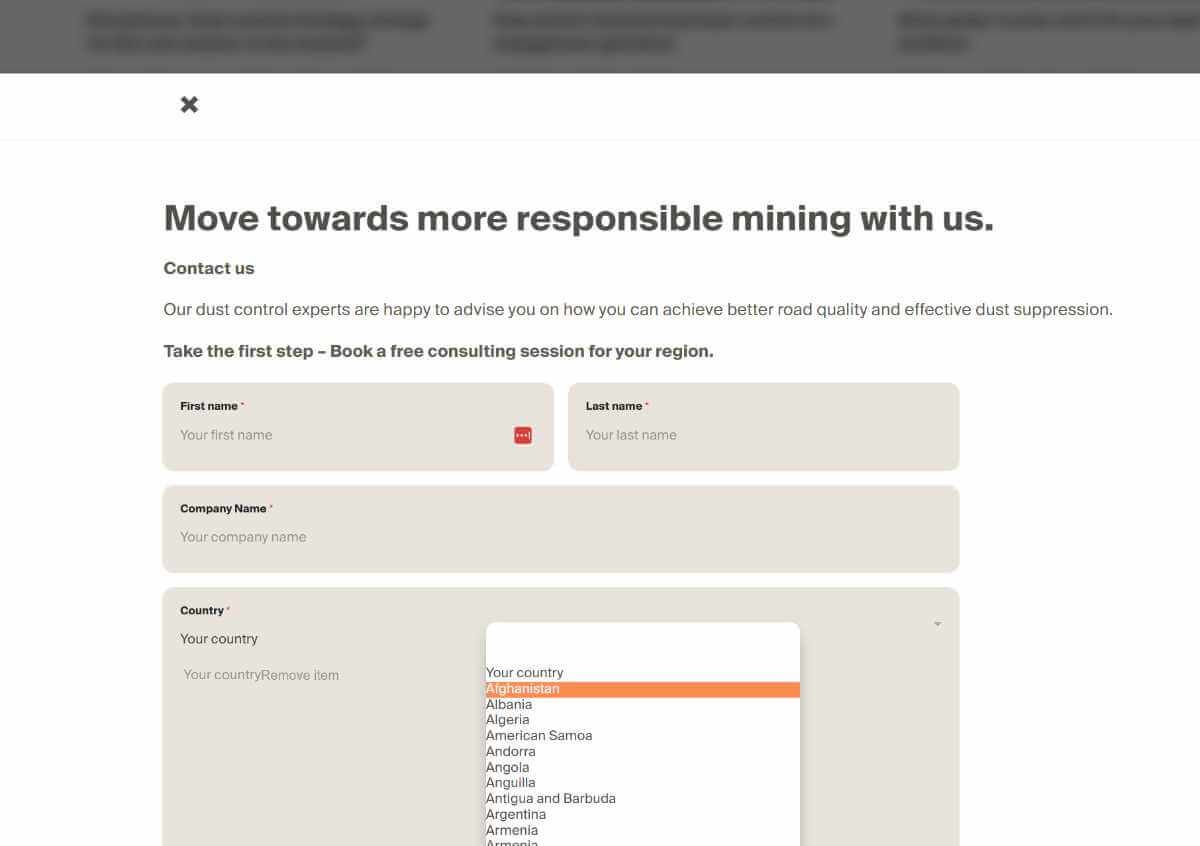Select Afghanistan from the country list
The image size is (1200, 846).
click(x=523, y=689)
